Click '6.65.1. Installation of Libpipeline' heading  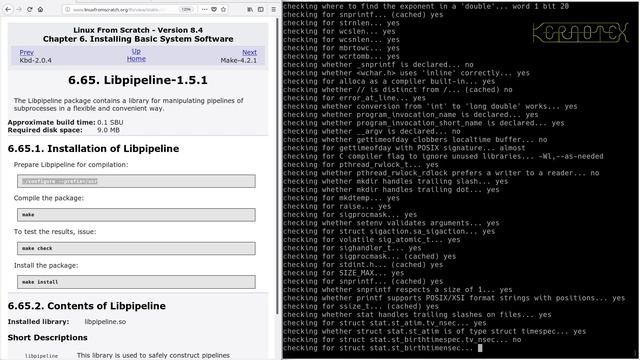[93, 149]
